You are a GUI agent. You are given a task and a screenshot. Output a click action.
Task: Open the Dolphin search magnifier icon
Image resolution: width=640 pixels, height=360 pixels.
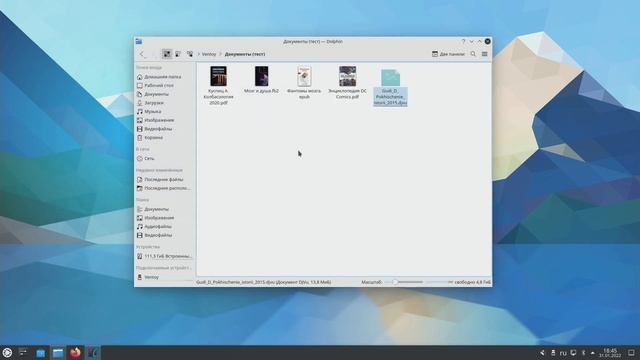pyautogui.click(x=473, y=54)
